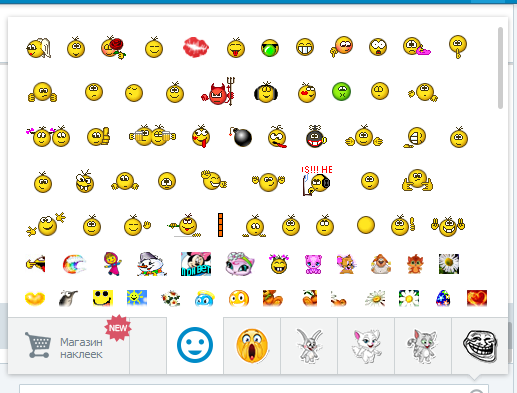Pick the green sick face emoticon
The width and height of the screenshot is (517, 393).
click(341, 91)
